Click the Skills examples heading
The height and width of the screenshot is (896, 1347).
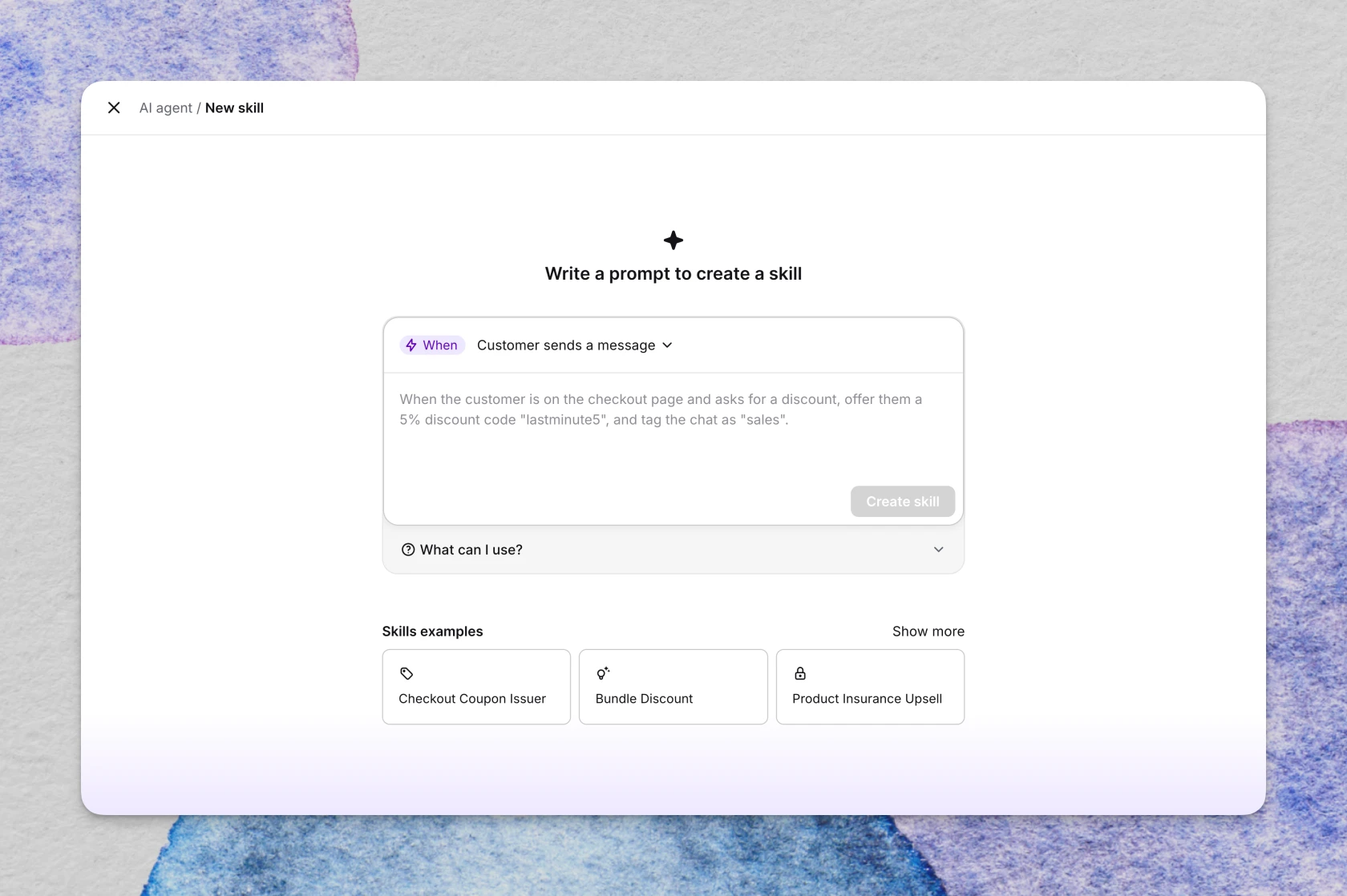[x=432, y=632]
